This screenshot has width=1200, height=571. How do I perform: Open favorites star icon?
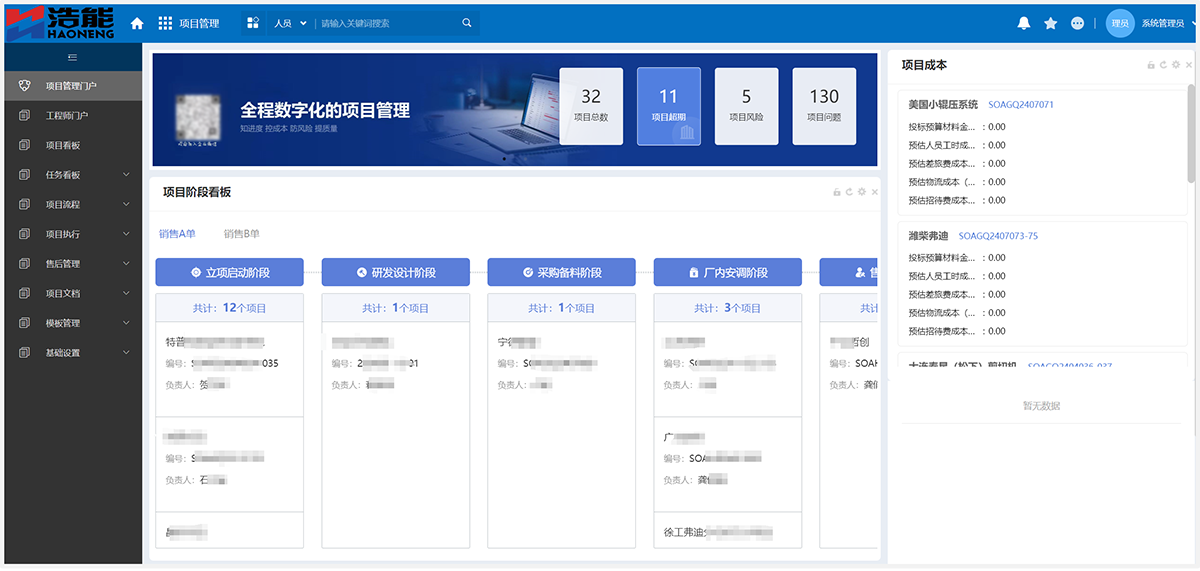(x=1050, y=23)
